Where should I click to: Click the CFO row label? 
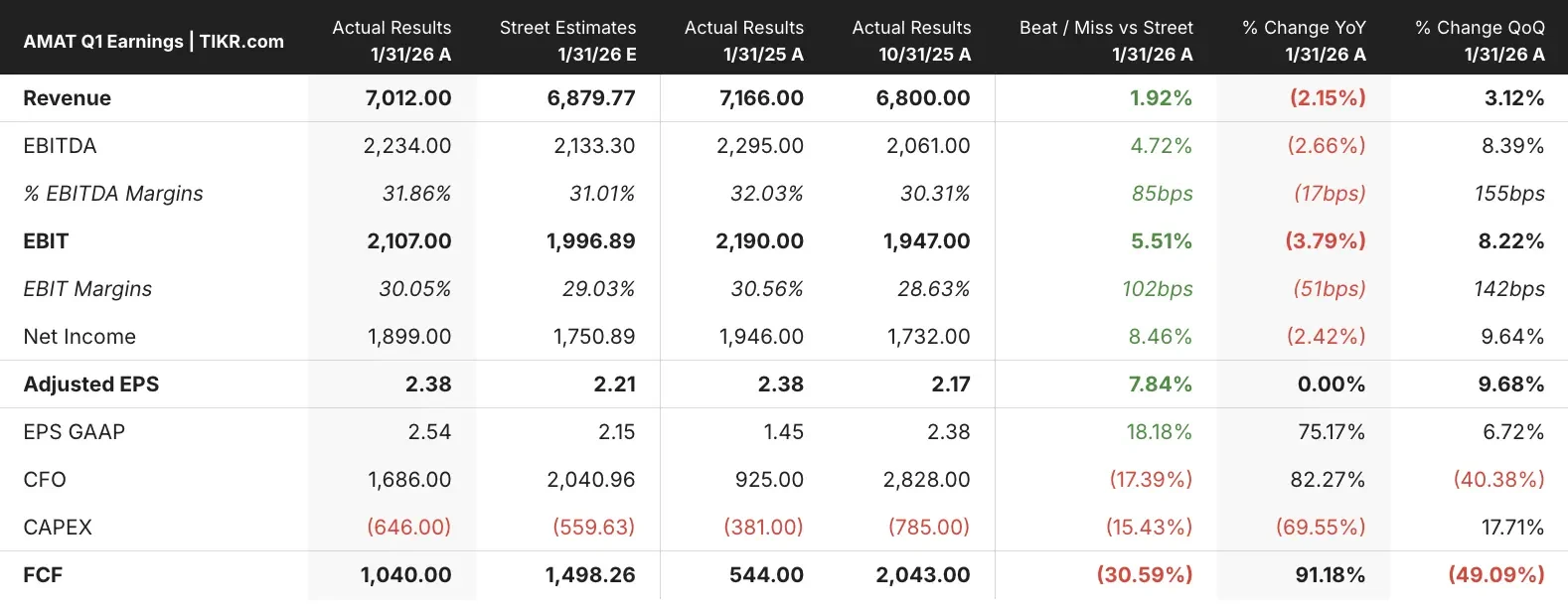45,480
